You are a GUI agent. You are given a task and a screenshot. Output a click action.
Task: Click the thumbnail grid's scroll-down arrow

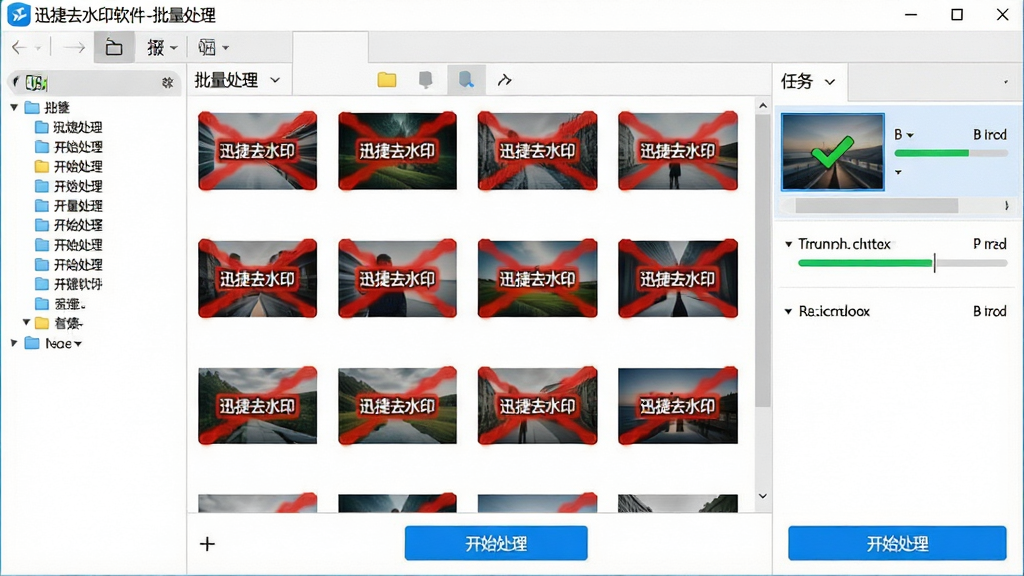pos(762,496)
